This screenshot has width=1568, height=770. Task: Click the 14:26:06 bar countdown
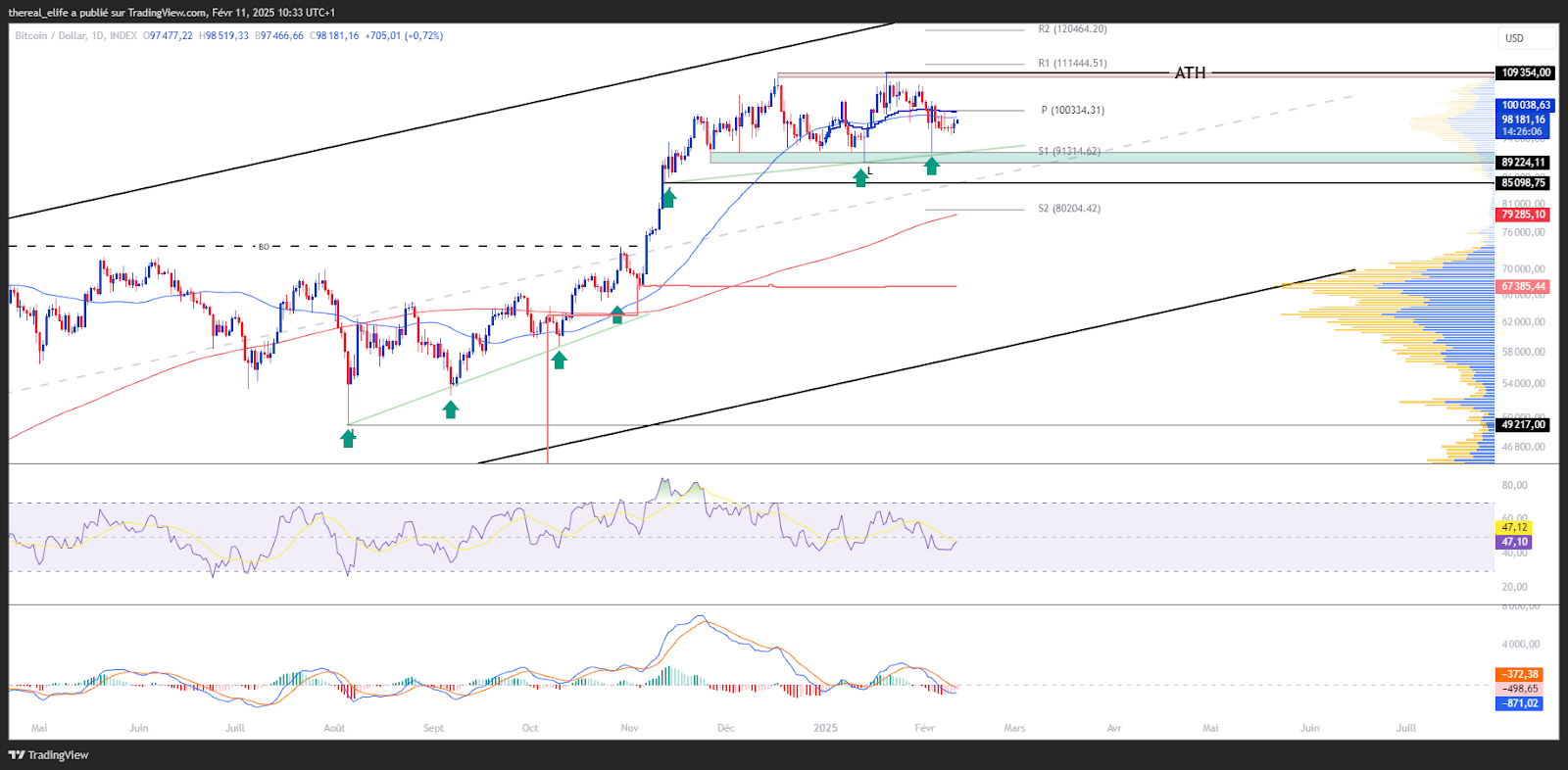1522,131
